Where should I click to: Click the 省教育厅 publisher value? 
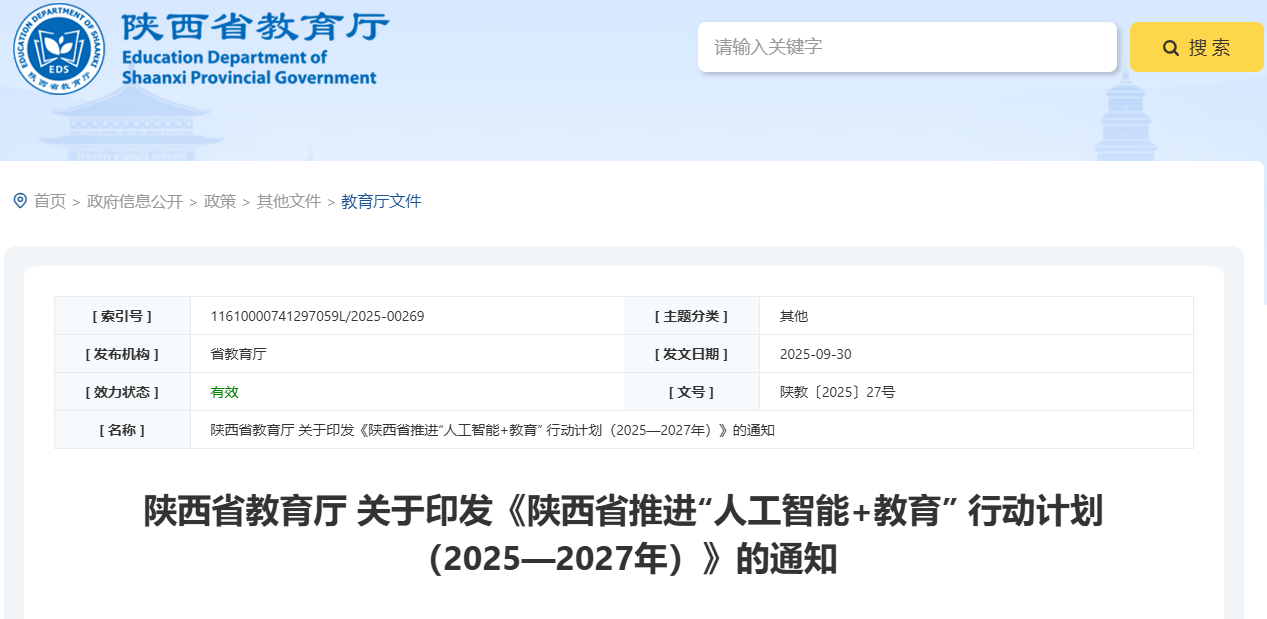click(238, 354)
